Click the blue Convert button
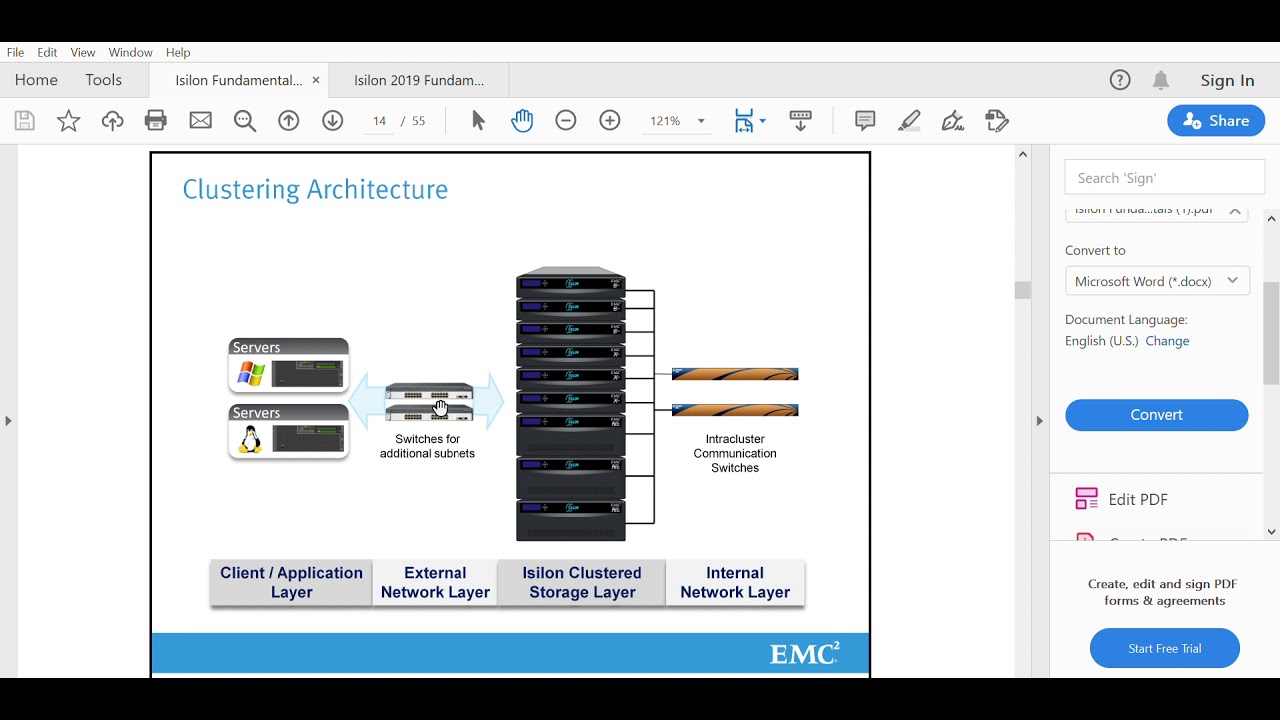The image size is (1280, 720). pyautogui.click(x=1157, y=415)
